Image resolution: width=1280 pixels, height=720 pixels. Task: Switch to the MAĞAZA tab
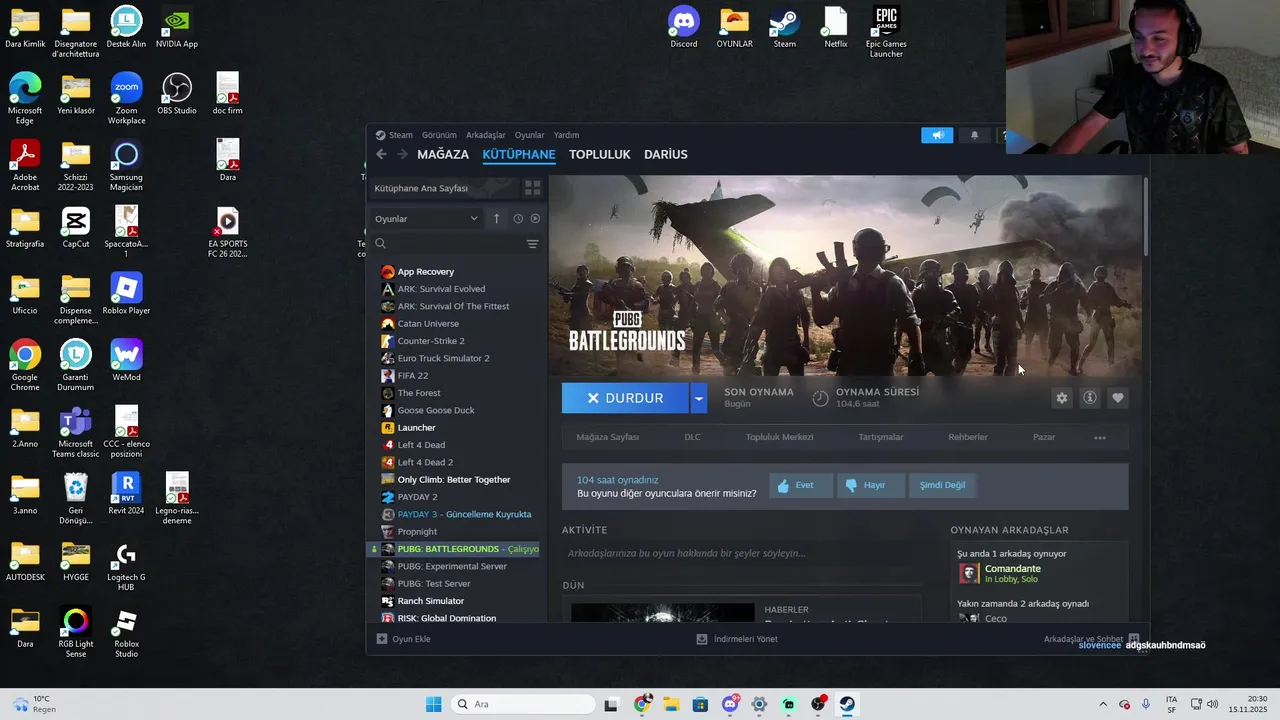click(443, 154)
